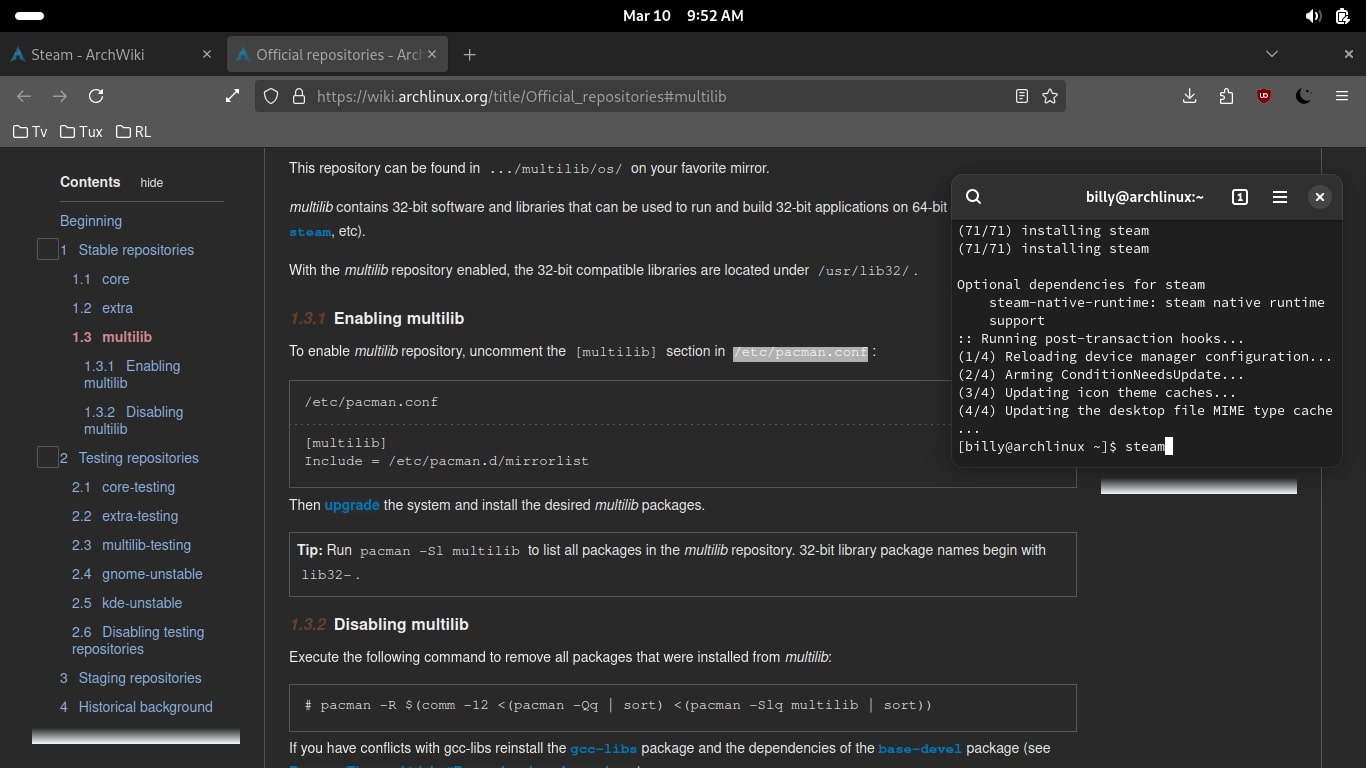Click the battery status icon
1366x768 pixels.
(1342, 16)
